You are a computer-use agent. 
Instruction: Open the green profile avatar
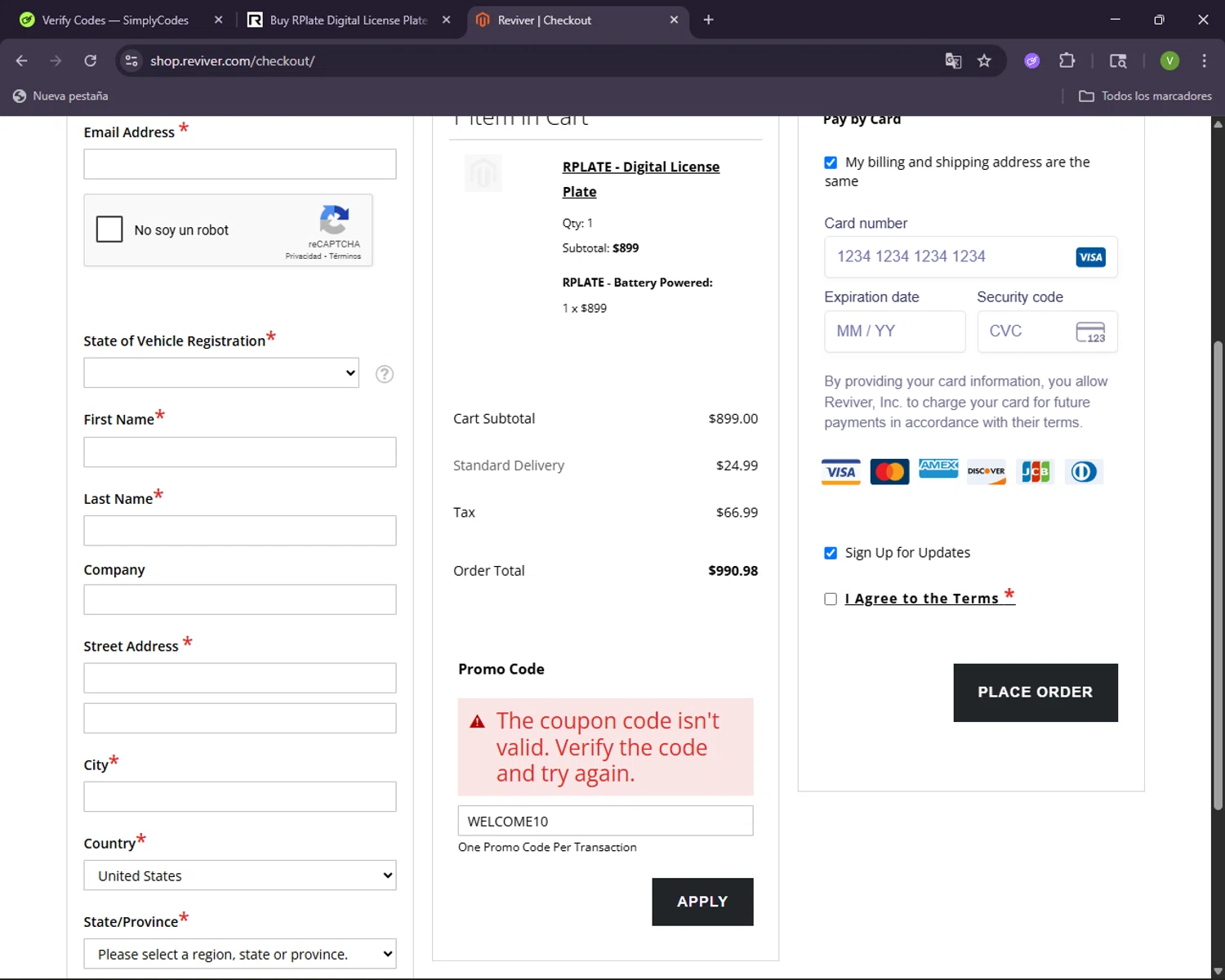[x=1169, y=60]
